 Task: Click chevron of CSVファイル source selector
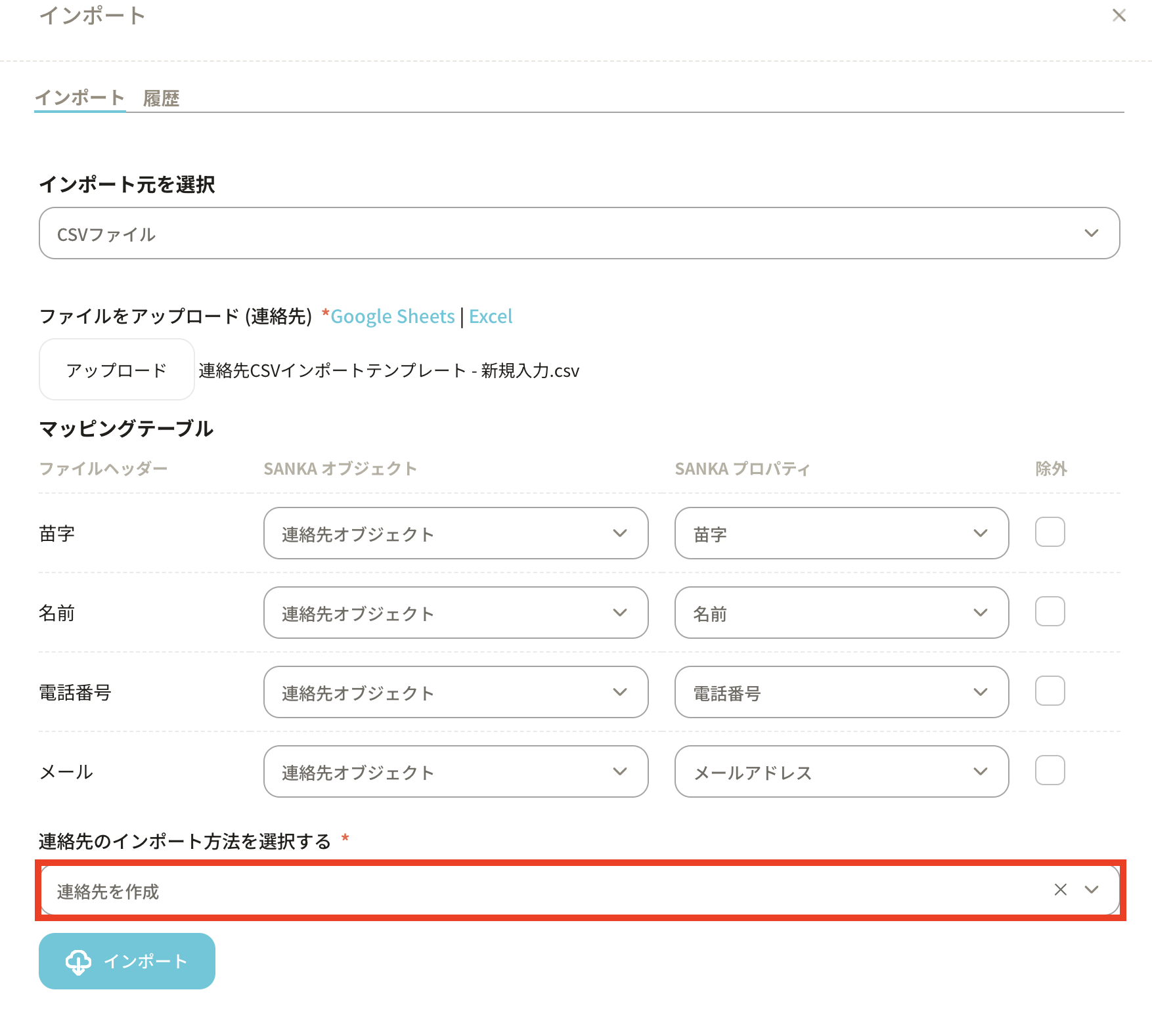pos(1092,233)
